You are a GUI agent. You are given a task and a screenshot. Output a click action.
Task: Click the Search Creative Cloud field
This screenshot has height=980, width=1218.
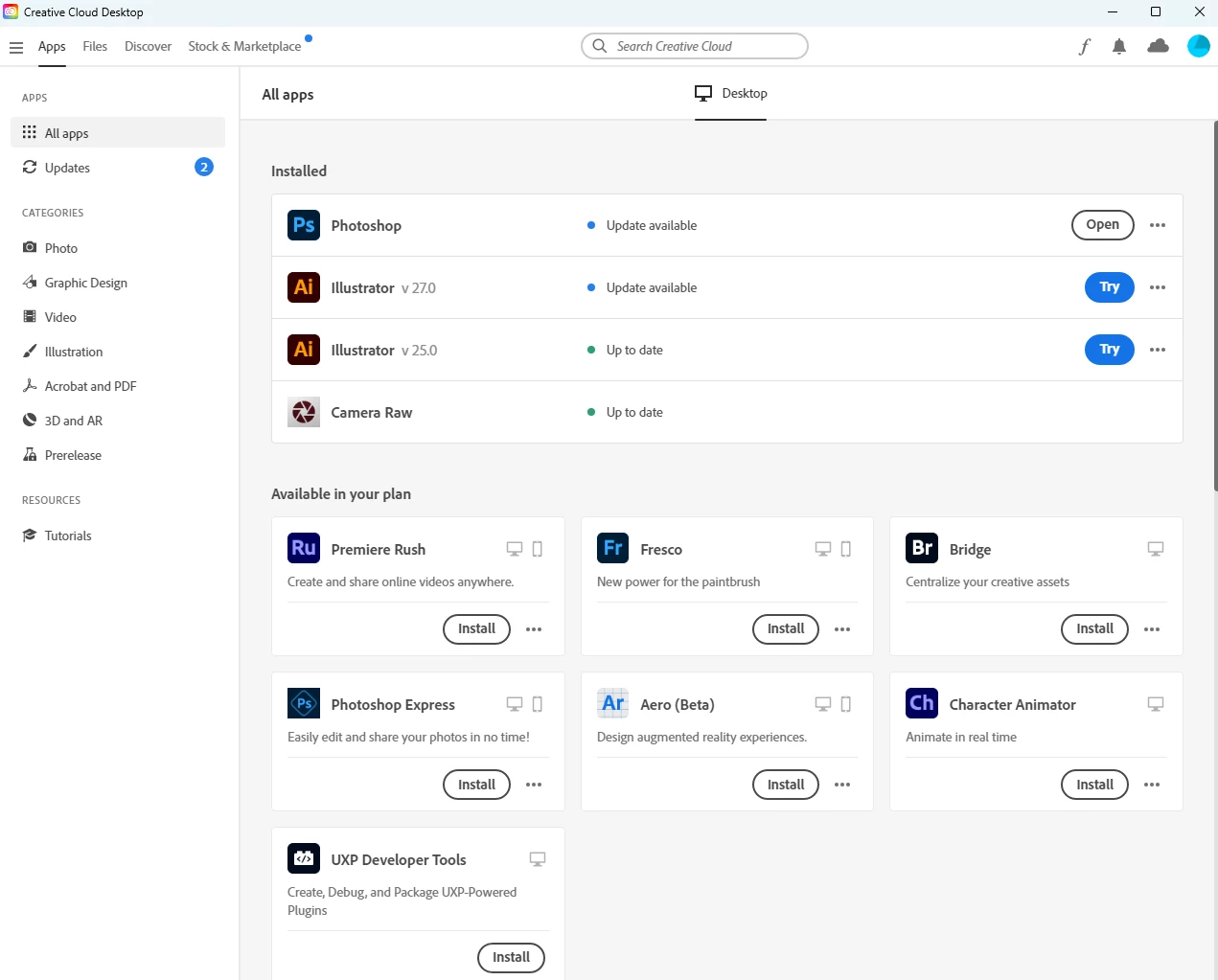[x=695, y=46]
